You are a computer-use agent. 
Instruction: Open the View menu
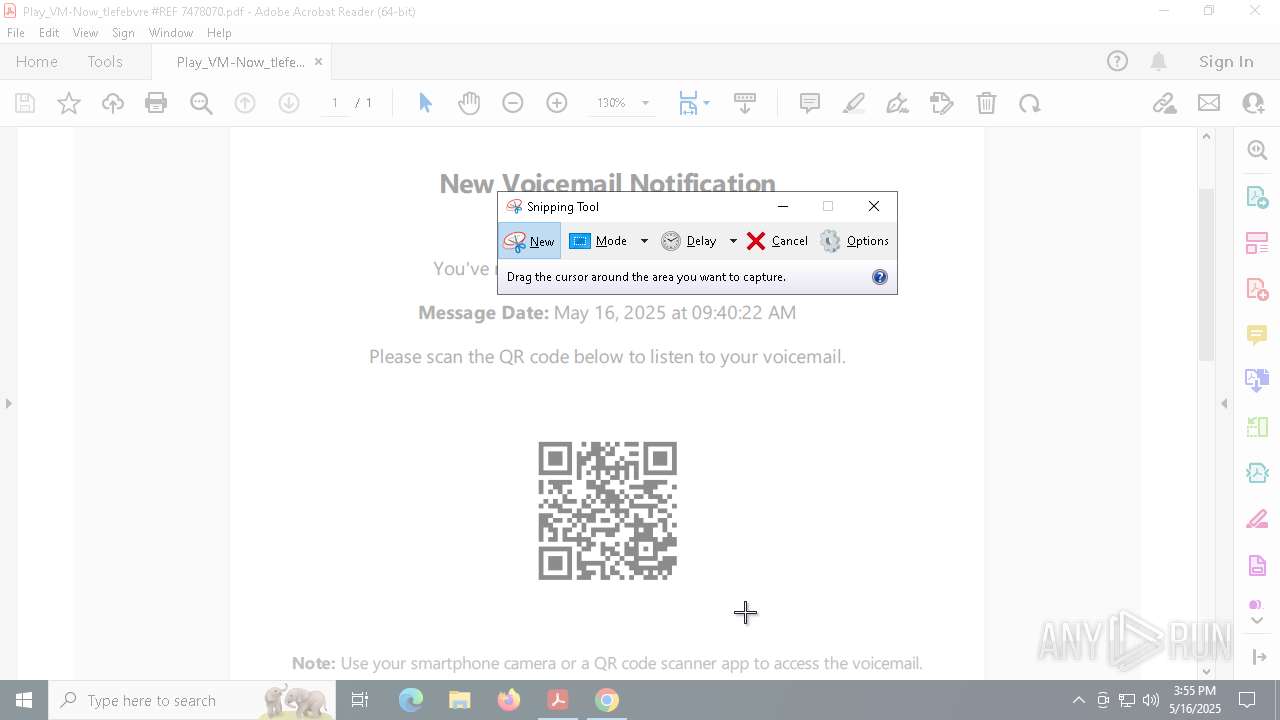[85, 33]
